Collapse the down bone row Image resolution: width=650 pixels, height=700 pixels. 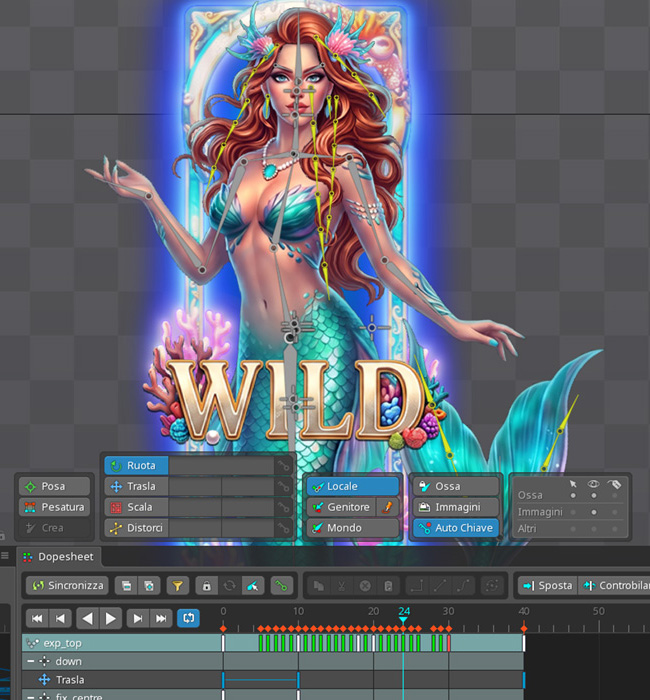click(x=30, y=661)
